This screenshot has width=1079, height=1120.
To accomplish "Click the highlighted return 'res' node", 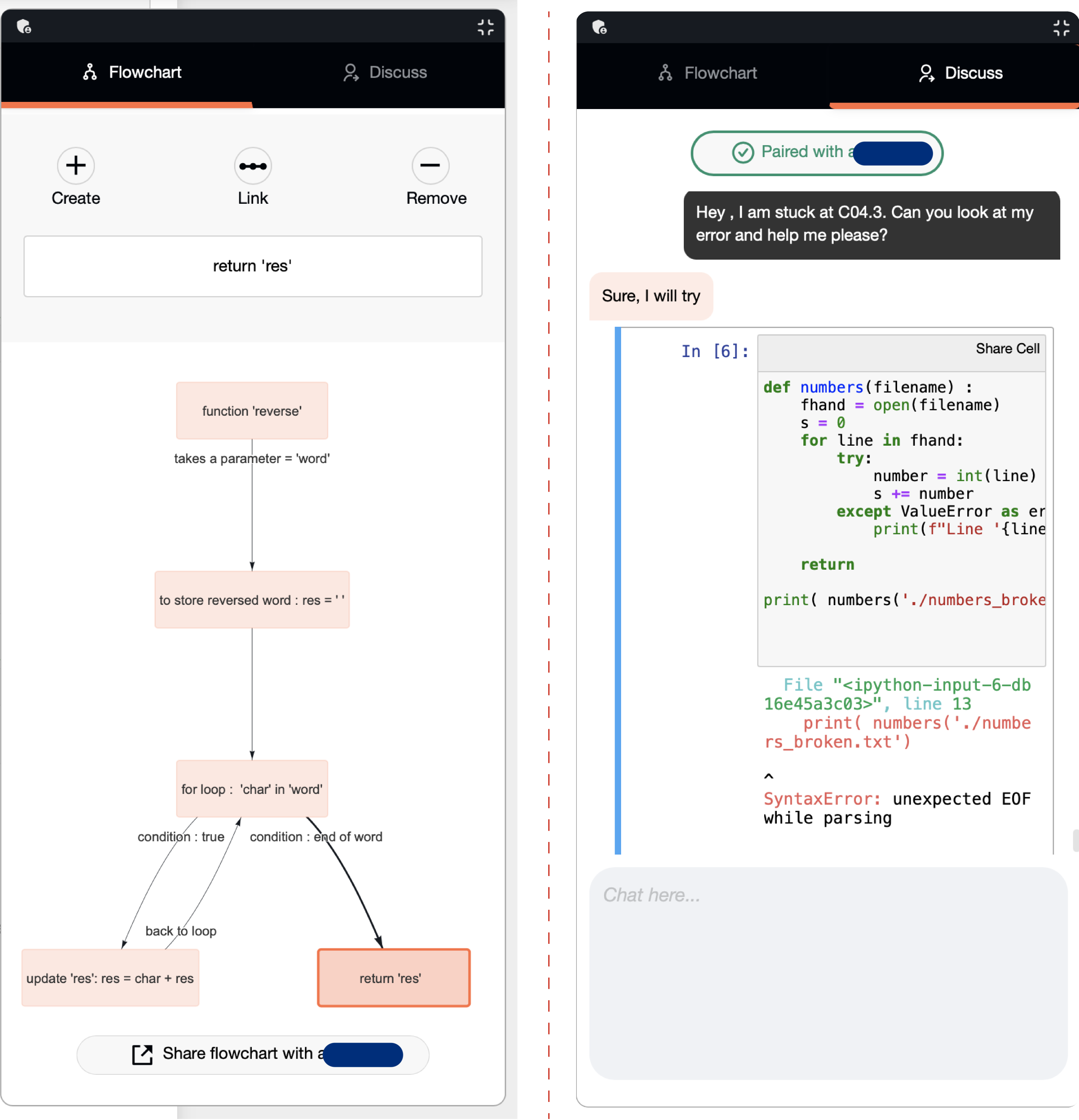I will coord(393,978).
